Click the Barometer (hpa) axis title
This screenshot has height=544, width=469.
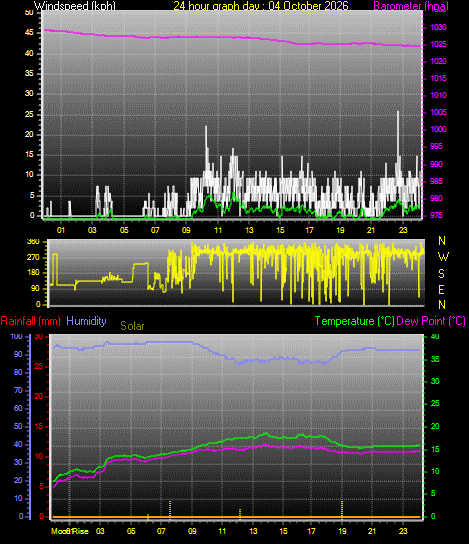coord(411,6)
